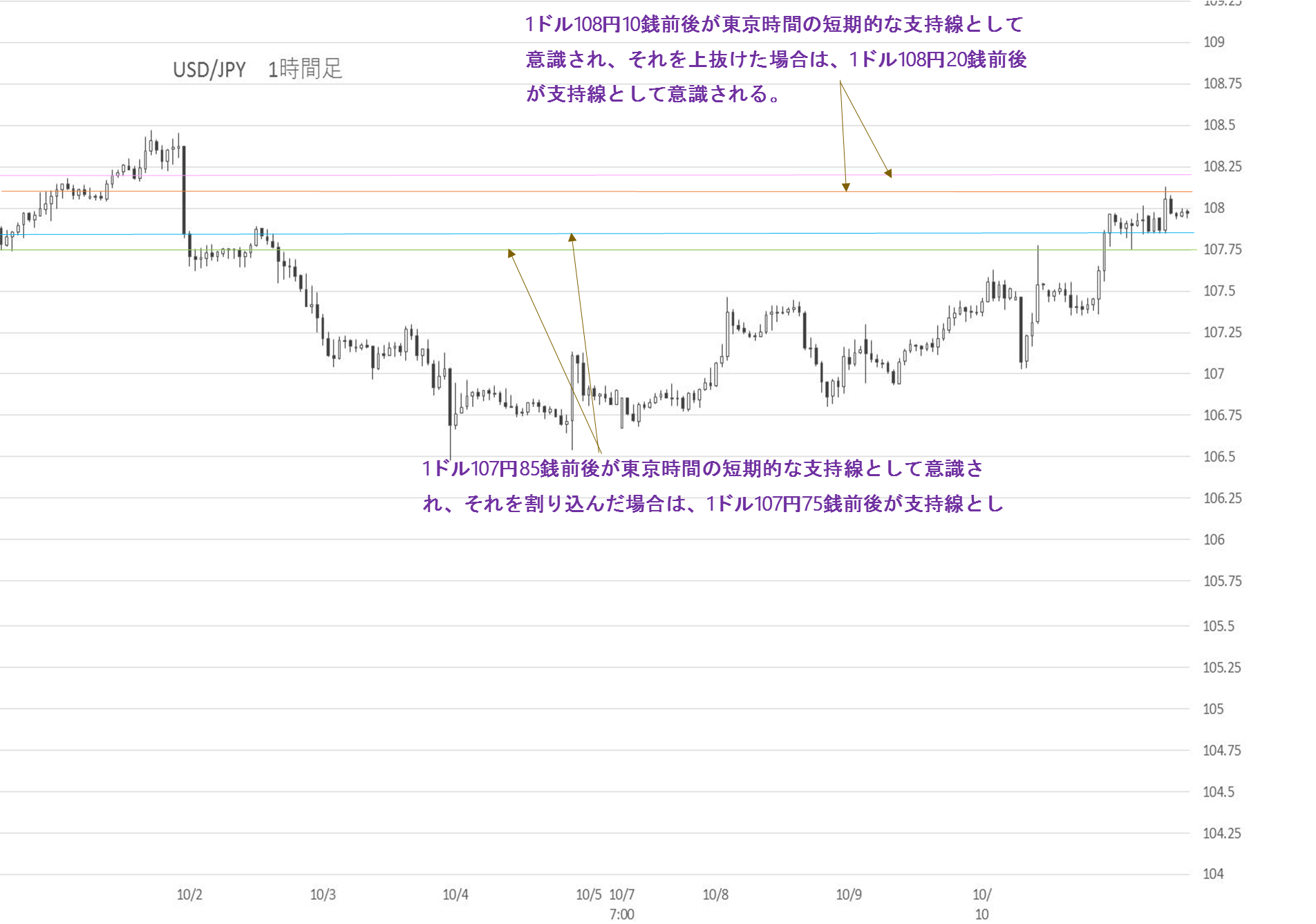1316x924 pixels.
Task: Click the 105.5 price axis label
Action: 1219,626
